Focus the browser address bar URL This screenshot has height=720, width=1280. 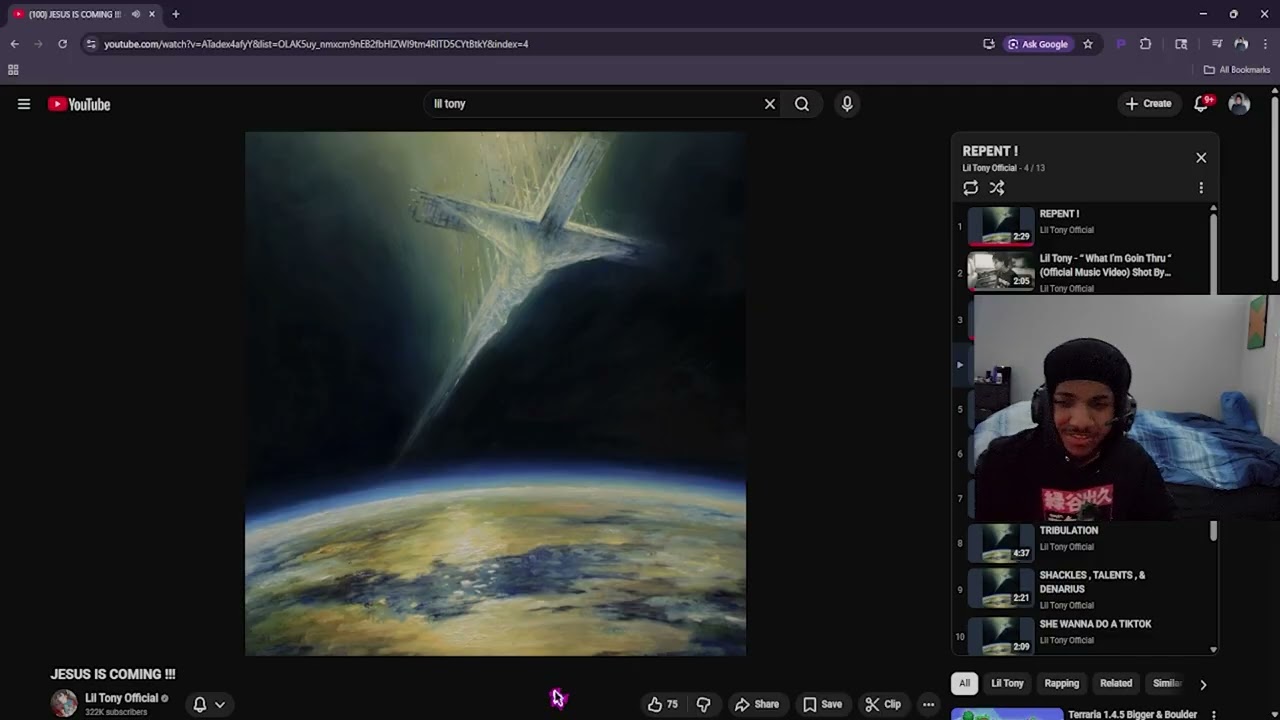pyautogui.click(x=316, y=44)
